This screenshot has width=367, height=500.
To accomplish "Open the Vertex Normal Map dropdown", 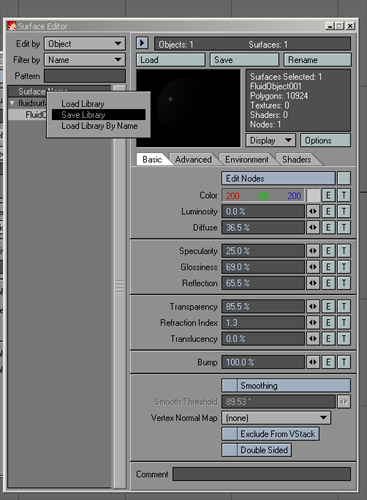I will (x=276, y=418).
